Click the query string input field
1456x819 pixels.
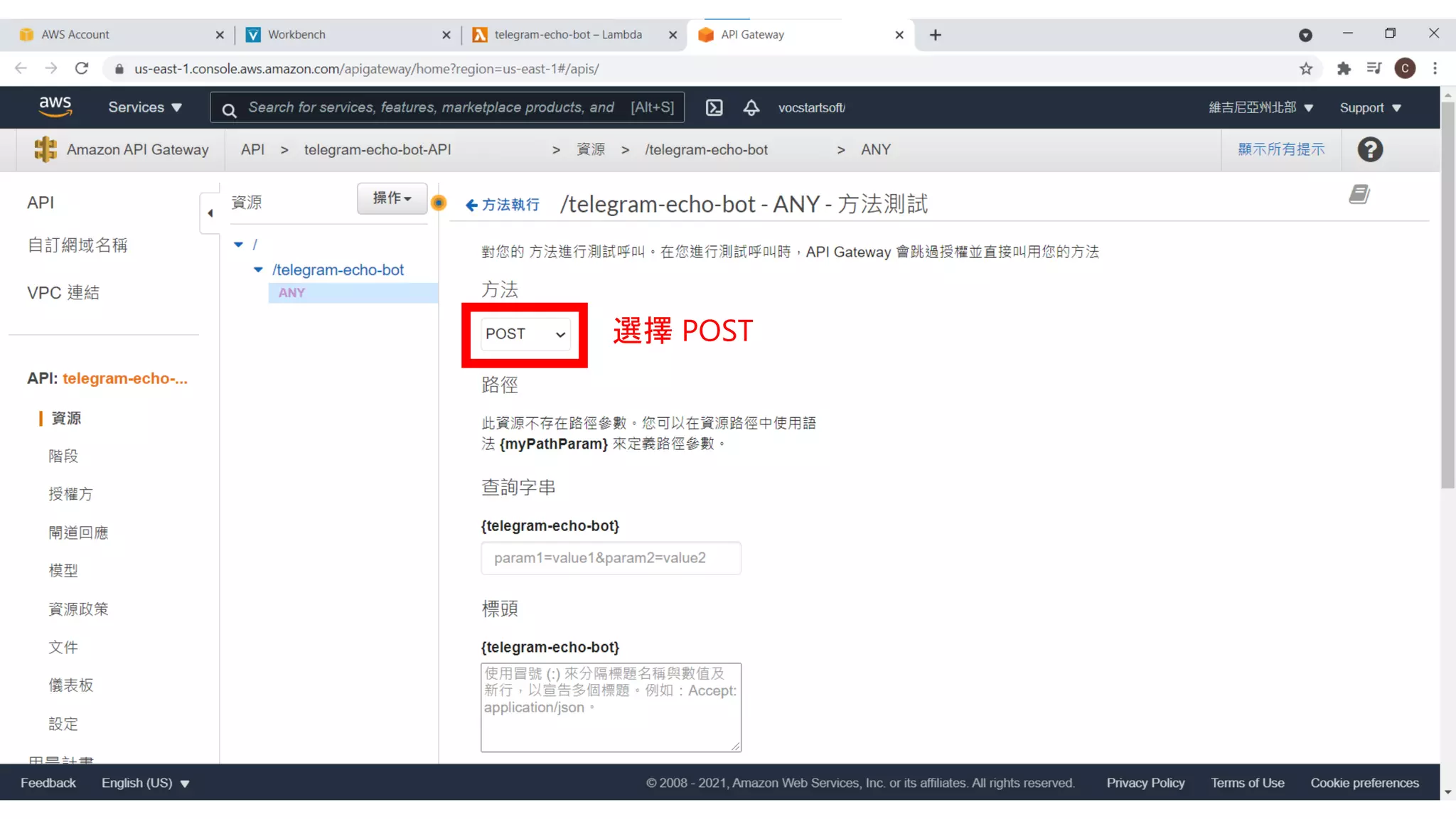611,557
